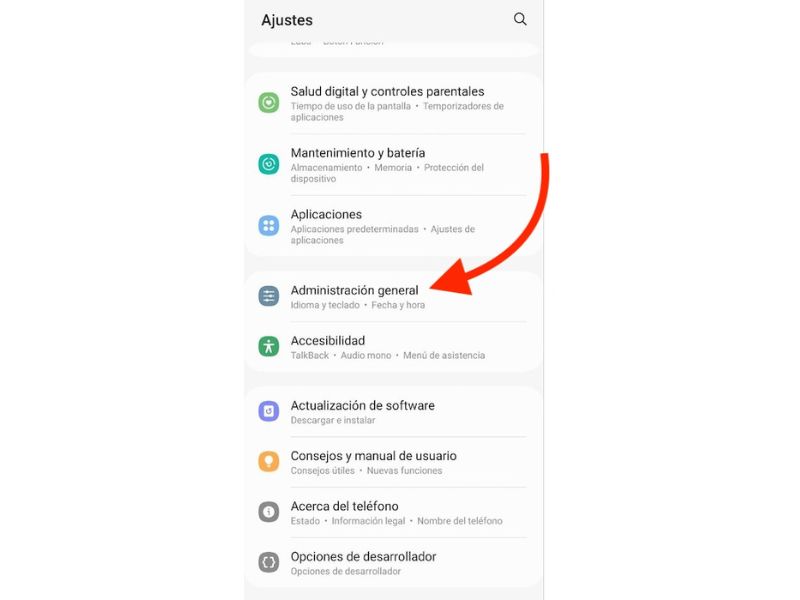Screen dimensions: 800x600
Task: Open Accesibilidad settings
Action: click(393, 347)
